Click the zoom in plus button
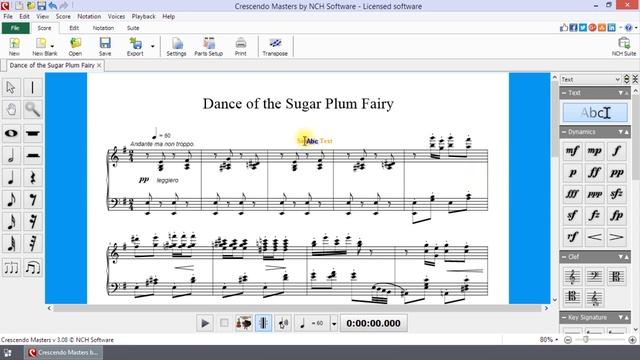640x360 pixels. point(632,340)
